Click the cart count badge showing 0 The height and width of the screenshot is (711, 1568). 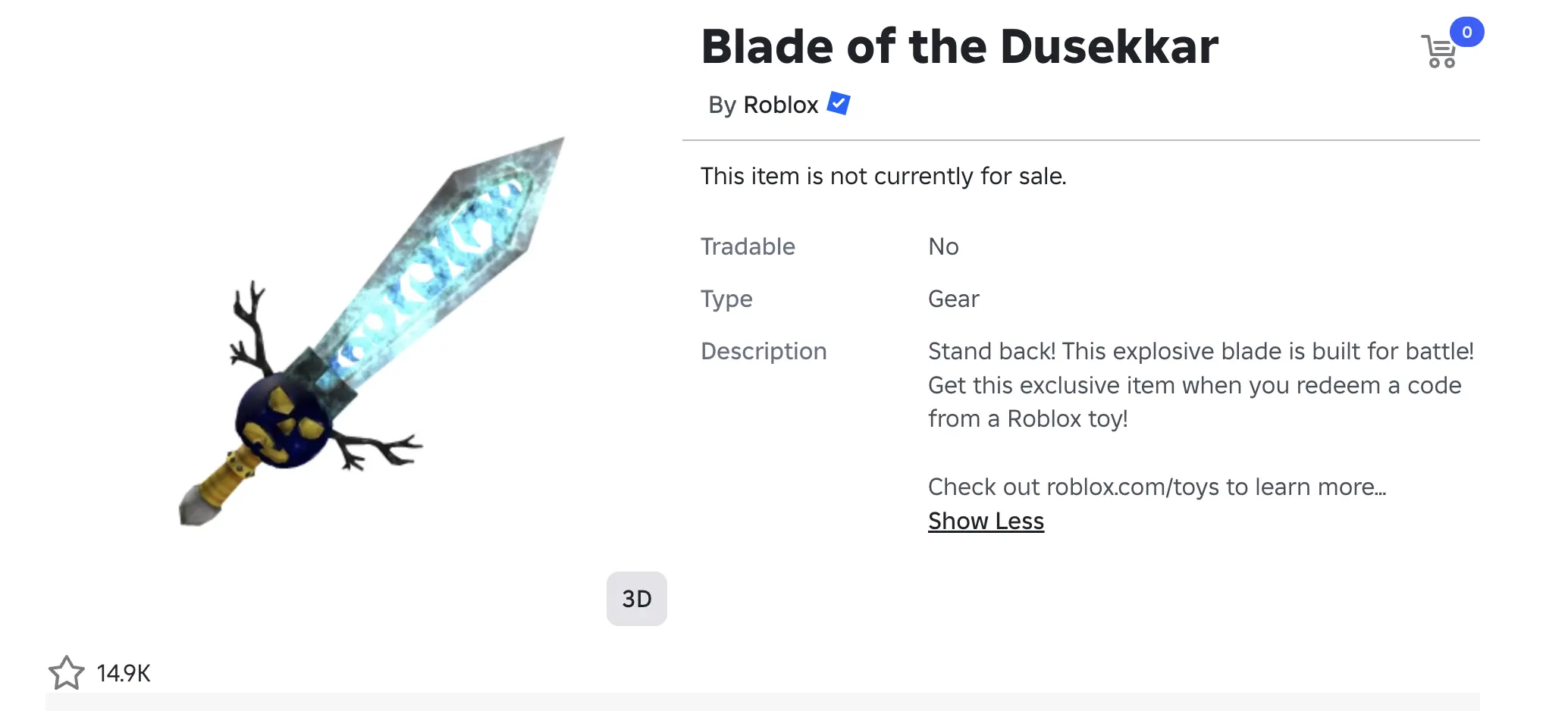point(1468,32)
